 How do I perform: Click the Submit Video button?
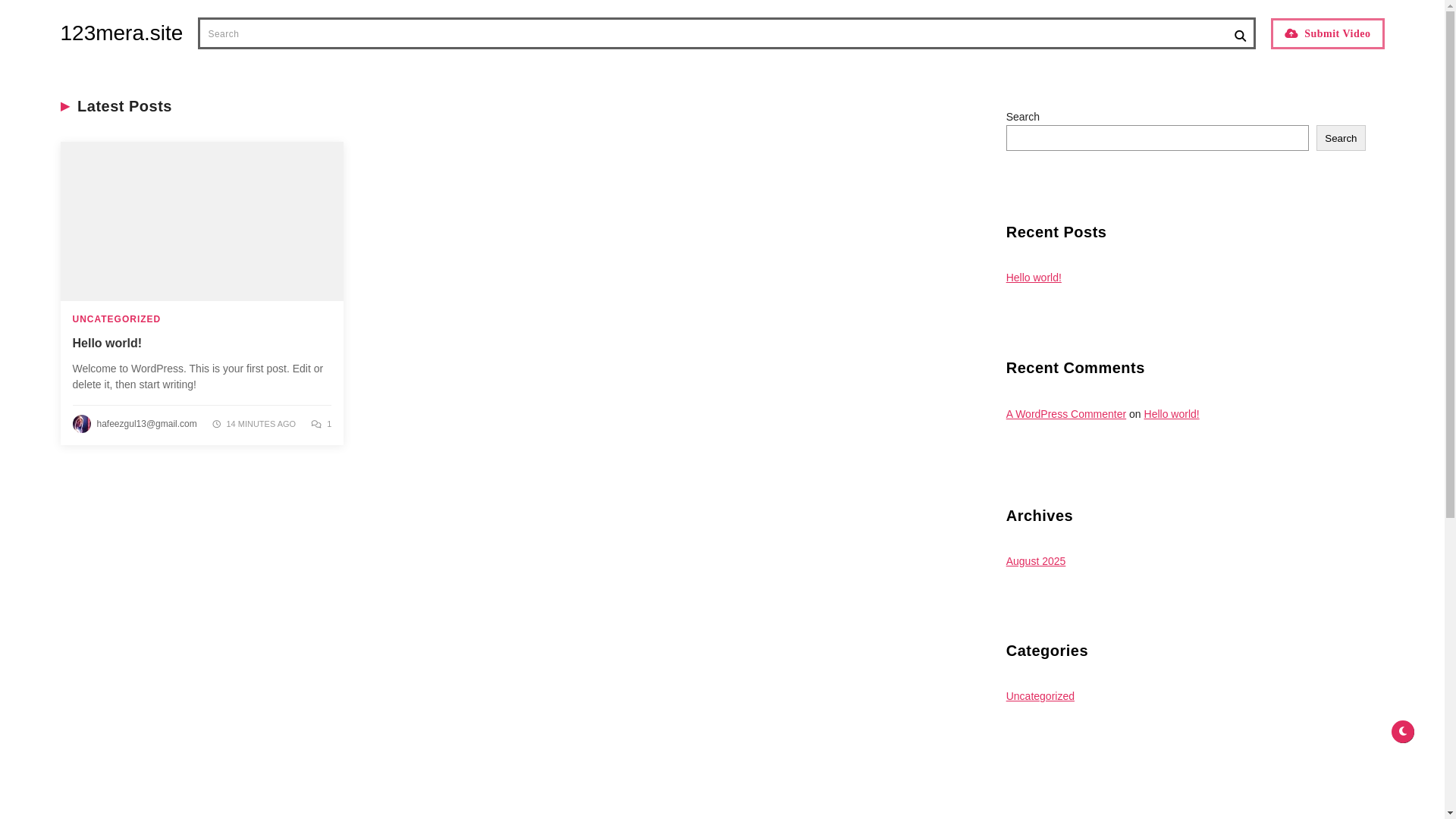click(1327, 33)
